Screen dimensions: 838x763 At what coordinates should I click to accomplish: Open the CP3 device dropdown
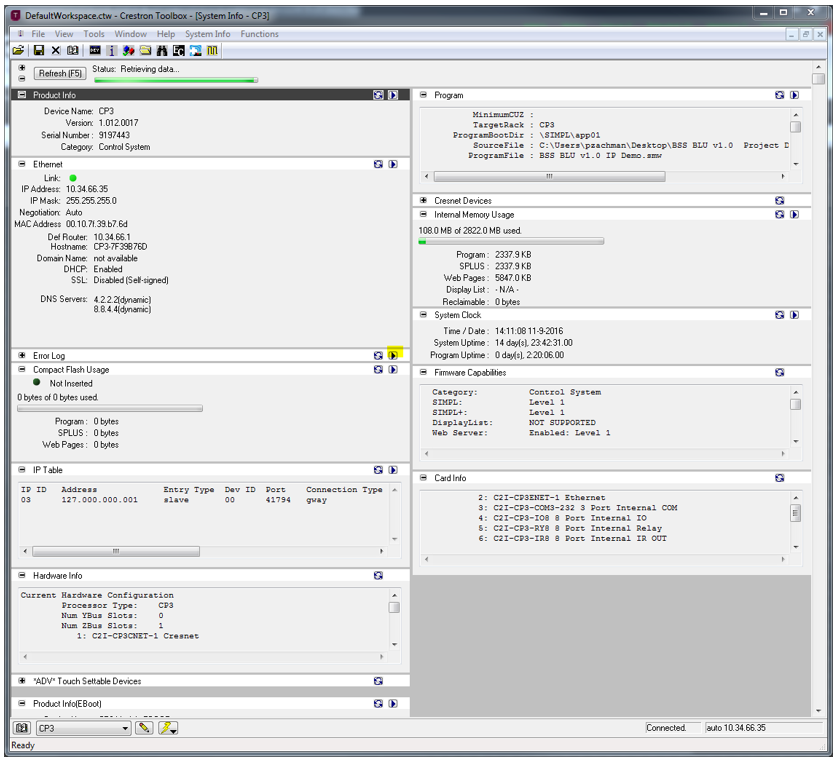[x=125, y=728]
